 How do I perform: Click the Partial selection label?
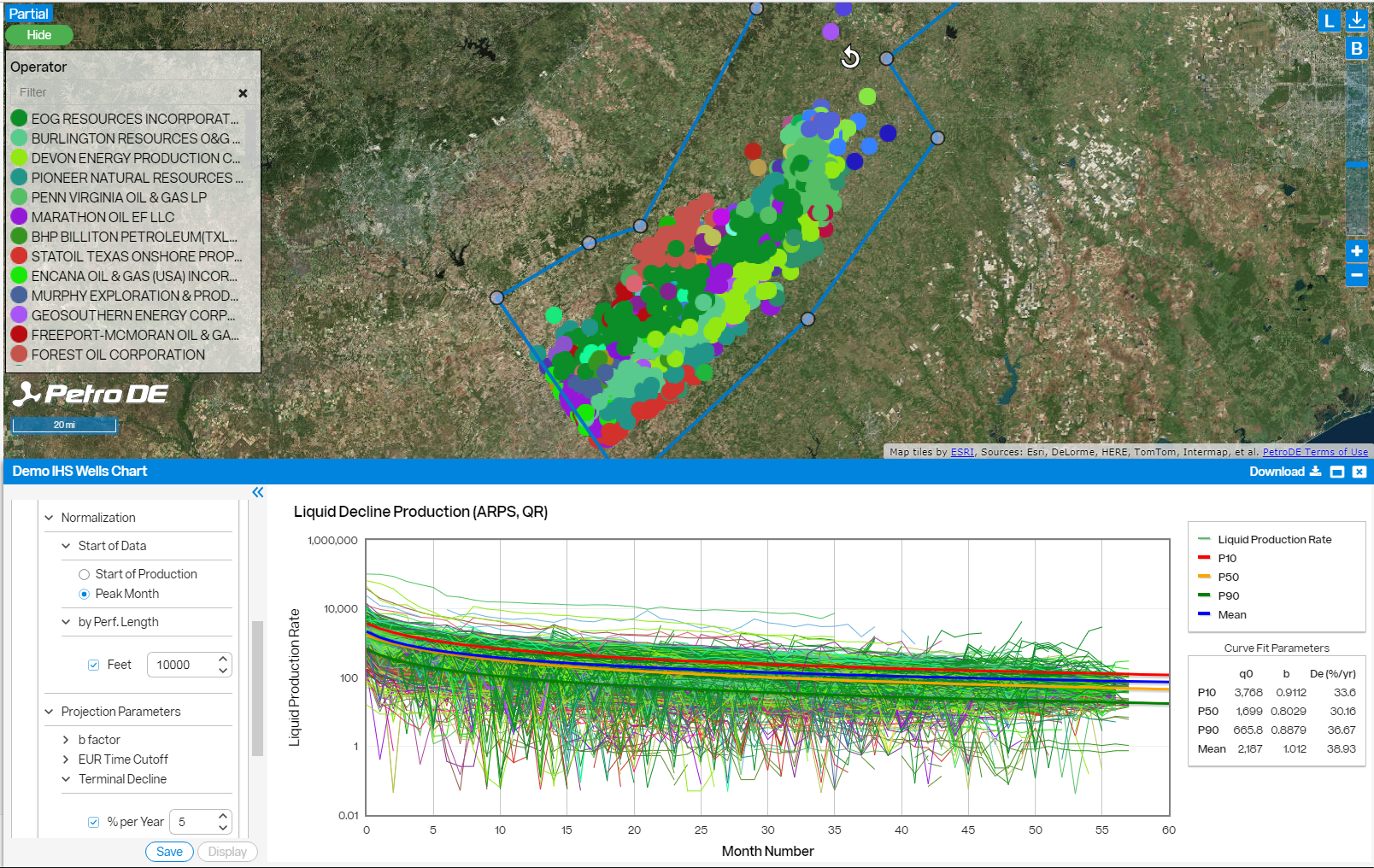(x=29, y=14)
